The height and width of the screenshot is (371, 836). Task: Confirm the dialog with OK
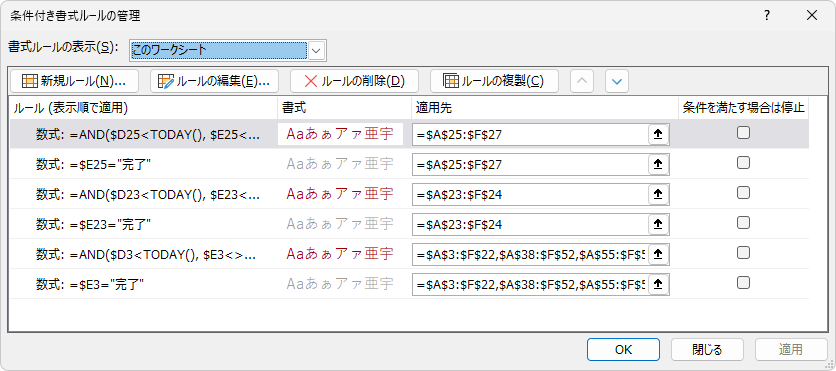(623, 350)
